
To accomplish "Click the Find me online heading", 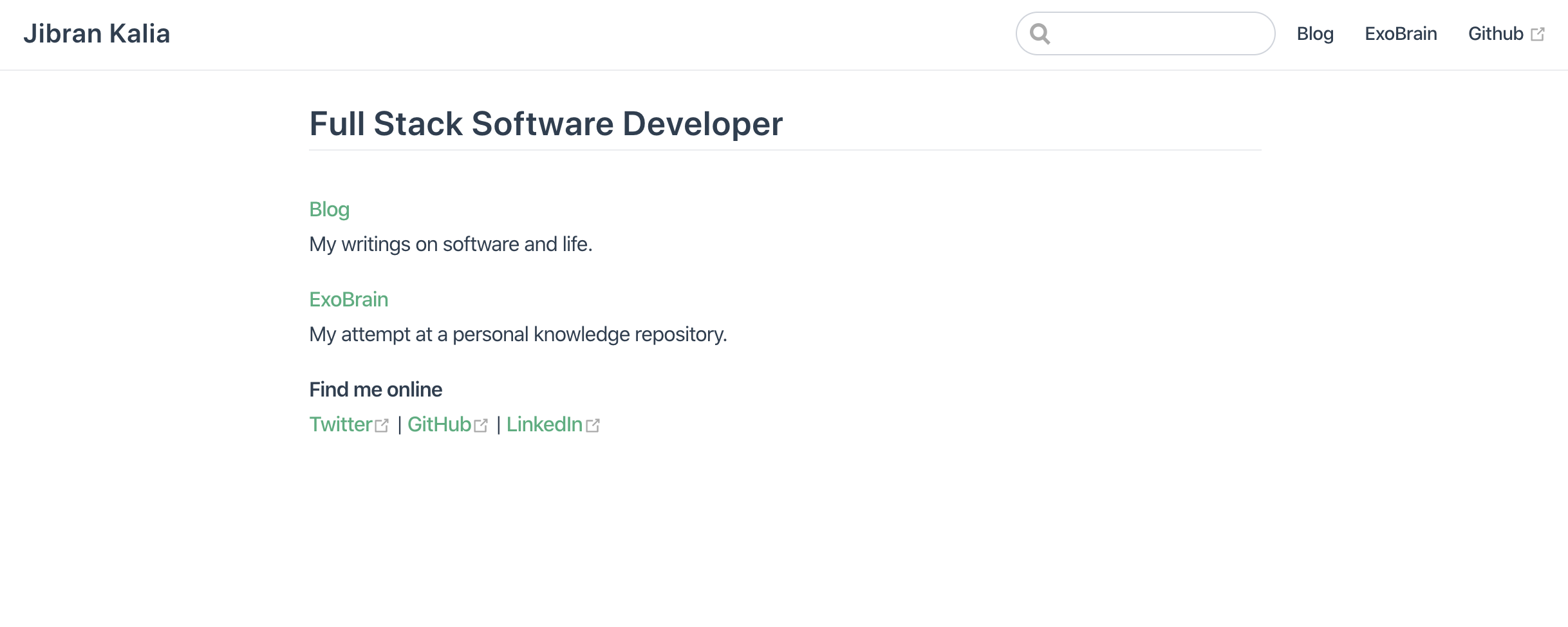I will [375, 389].
